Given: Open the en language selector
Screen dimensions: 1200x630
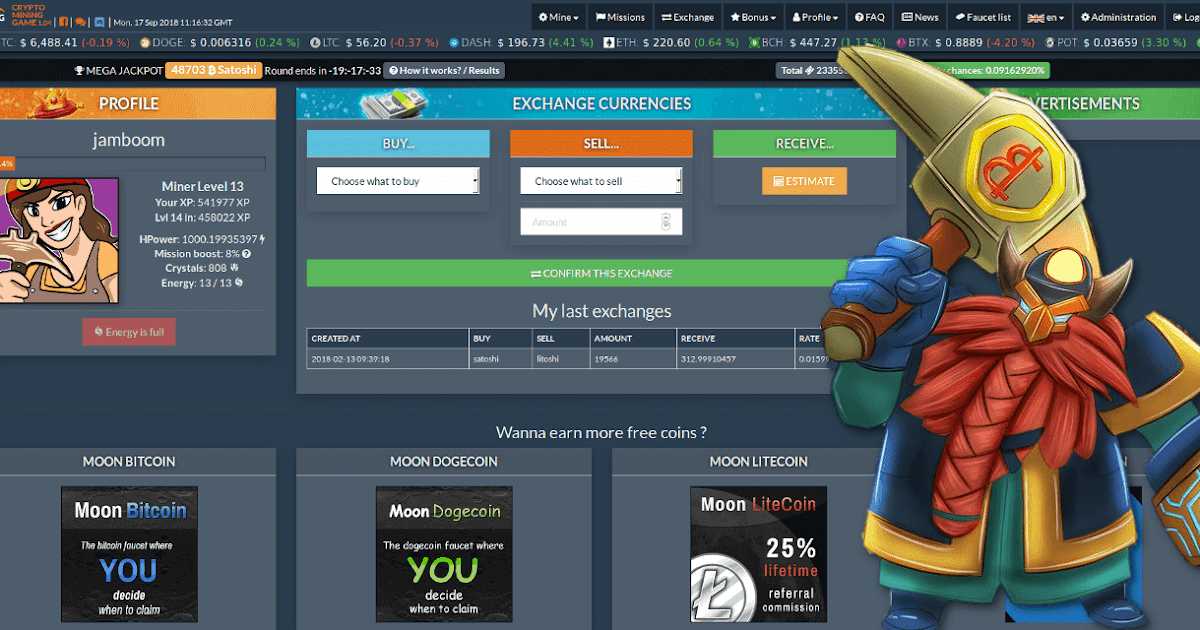Looking at the screenshot, I should (1046, 17).
